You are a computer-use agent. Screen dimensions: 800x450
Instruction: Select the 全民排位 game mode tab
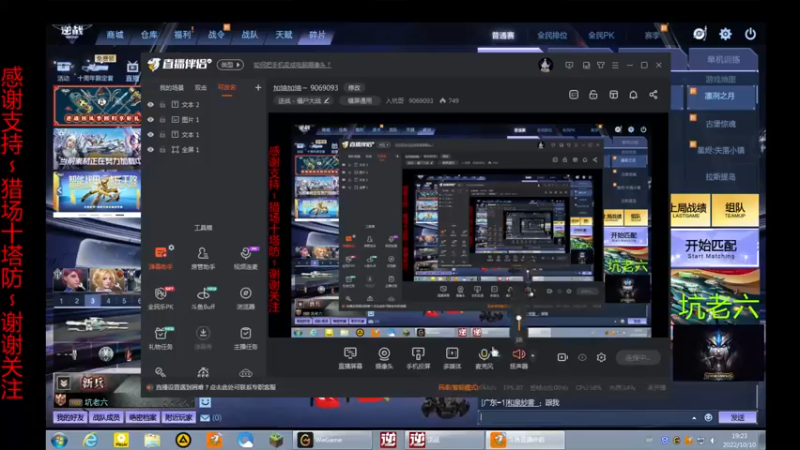coord(552,35)
